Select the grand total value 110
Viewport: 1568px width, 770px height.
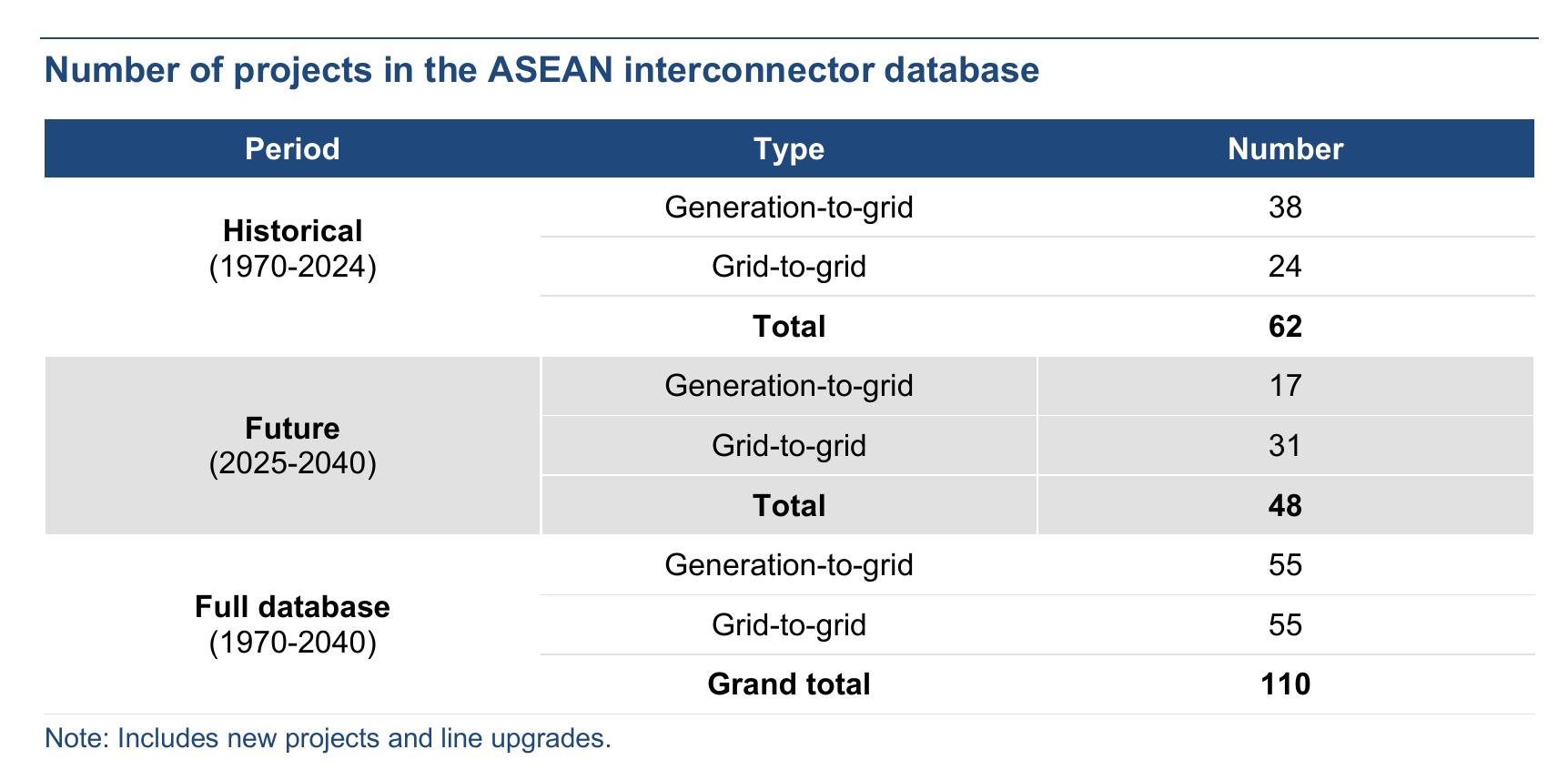[x=1285, y=684]
